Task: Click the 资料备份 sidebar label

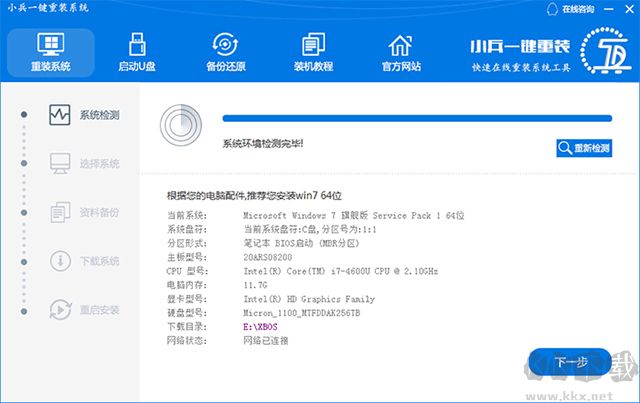Action: (99, 212)
